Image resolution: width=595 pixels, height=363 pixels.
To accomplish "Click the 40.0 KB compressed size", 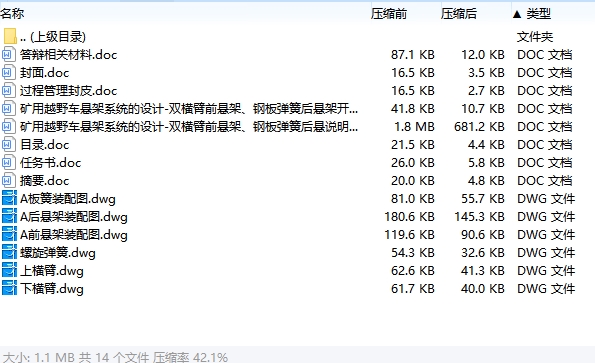I will pos(483,289).
